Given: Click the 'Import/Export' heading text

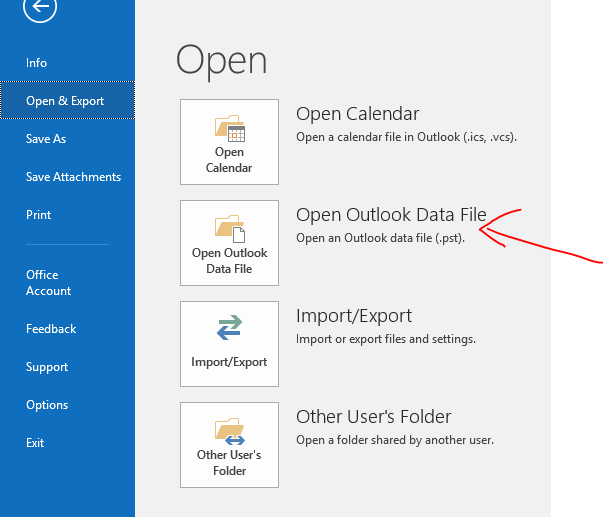Looking at the screenshot, I should (x=354, y=316).
